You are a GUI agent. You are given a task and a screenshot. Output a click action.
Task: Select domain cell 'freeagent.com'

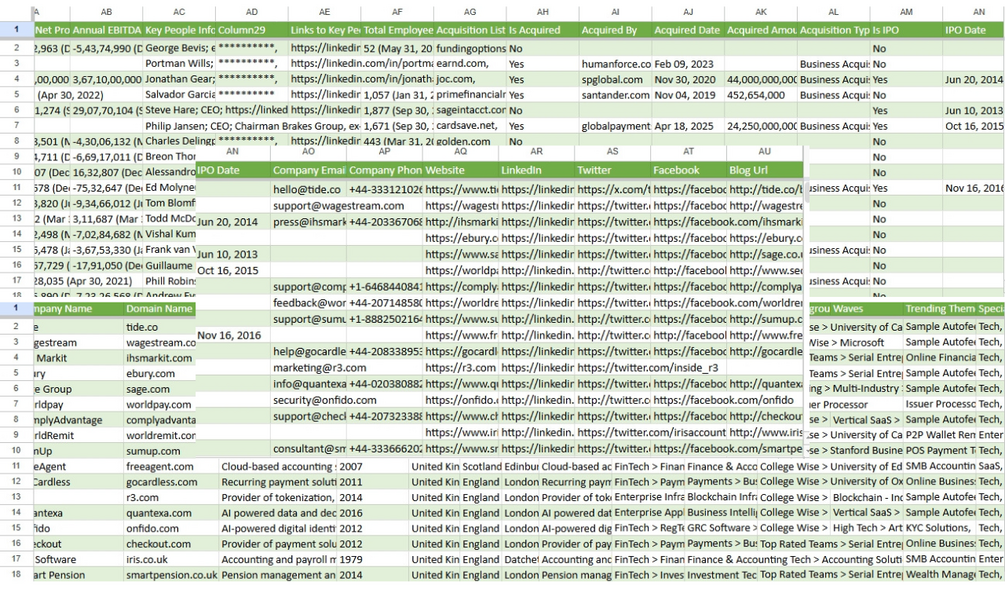click(170, 467)
